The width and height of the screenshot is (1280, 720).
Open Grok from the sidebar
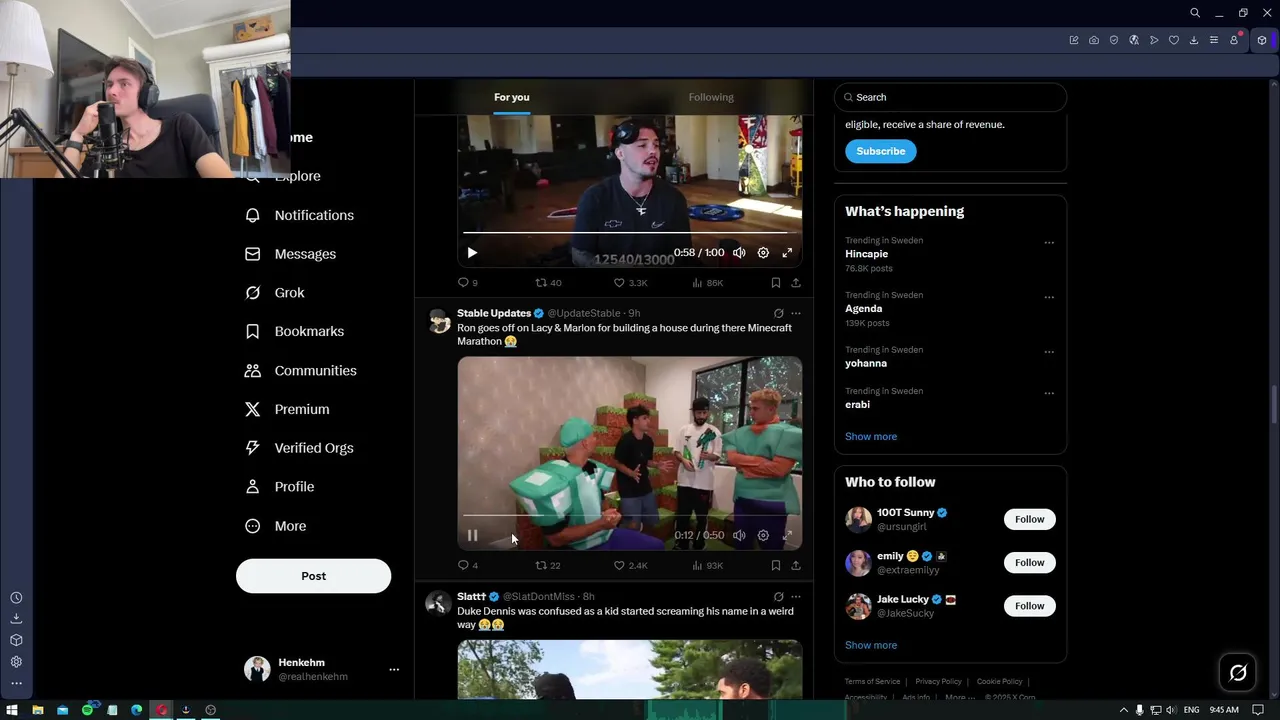pyautogui.click(x=275, y=293)
